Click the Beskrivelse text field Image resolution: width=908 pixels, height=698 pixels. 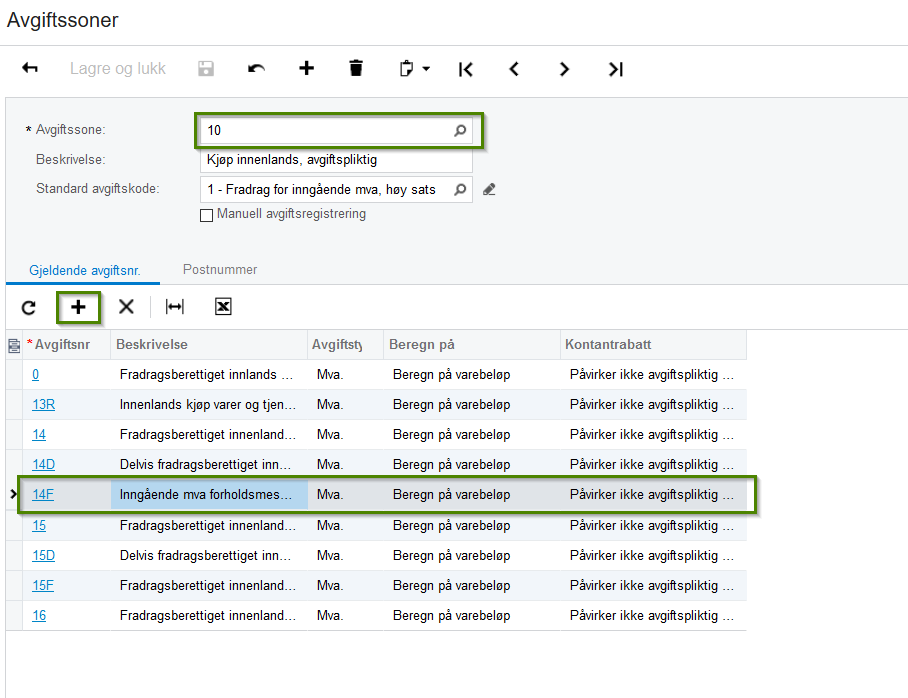click(x=335, y=160)
